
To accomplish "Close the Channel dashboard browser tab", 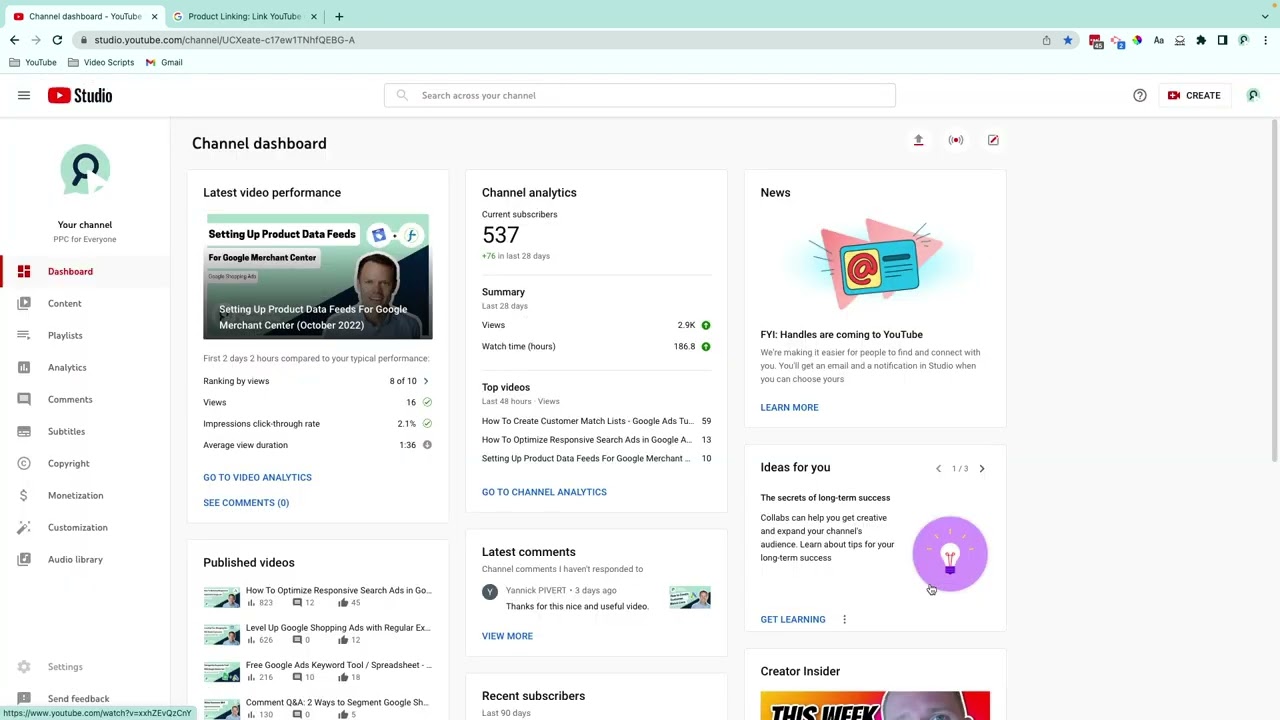I will point(154,16).
